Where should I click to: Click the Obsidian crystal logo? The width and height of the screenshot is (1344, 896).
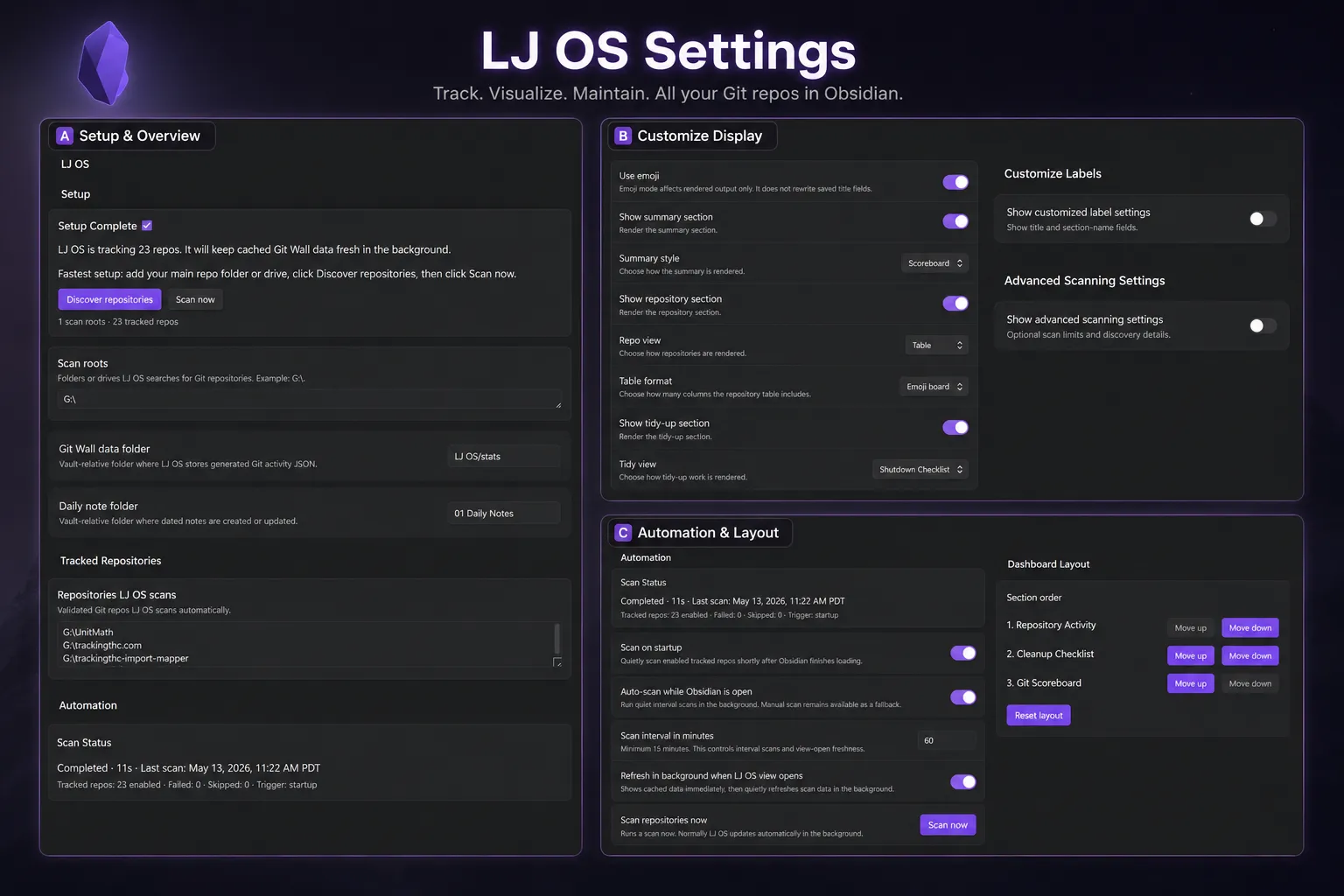104,64
